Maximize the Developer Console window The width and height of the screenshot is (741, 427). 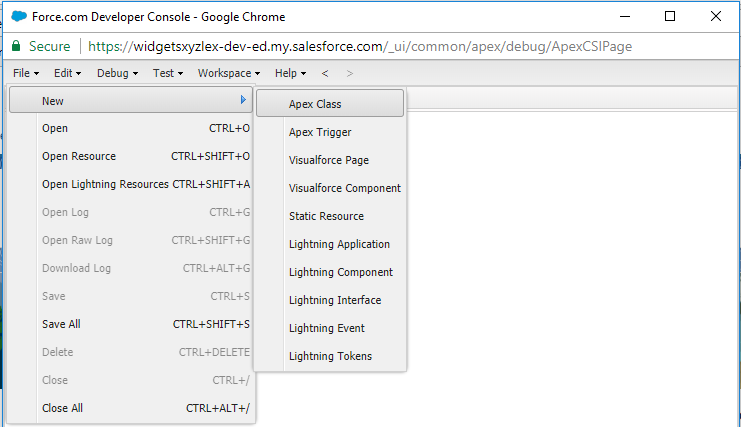670,17
